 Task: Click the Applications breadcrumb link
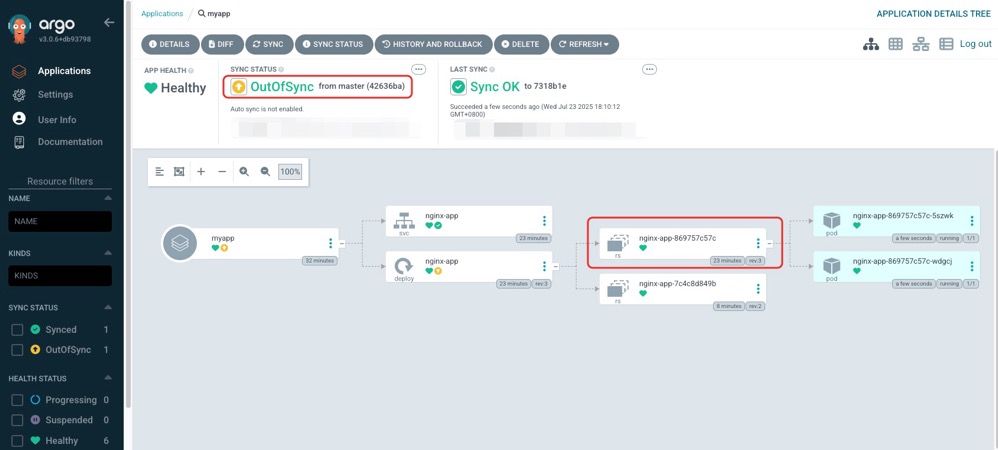pyautogui.click(x=162, y=14)
